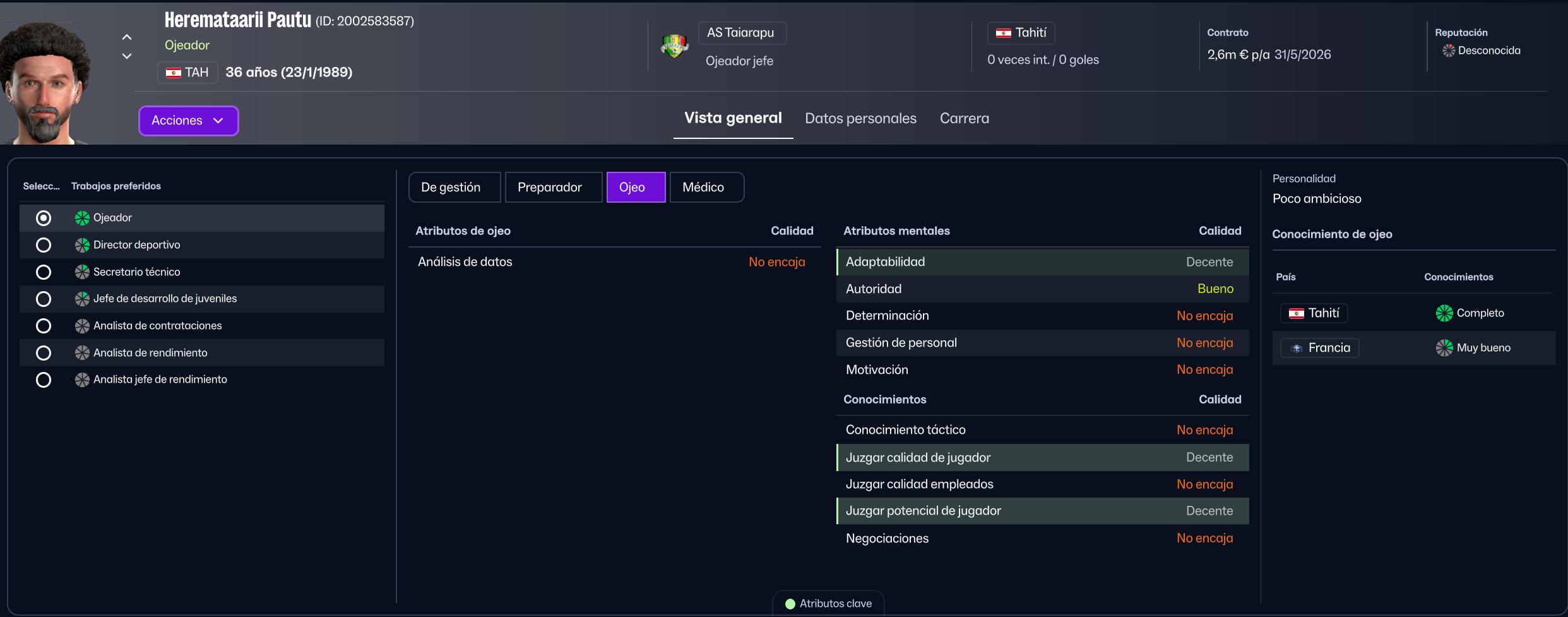
Task: Open the Carrera tab
Action: pos(964,119)
